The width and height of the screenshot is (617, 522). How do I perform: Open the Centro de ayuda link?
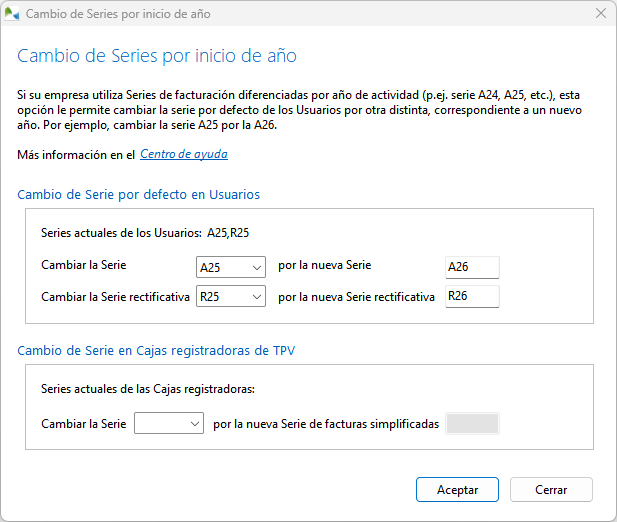pos(184,155)
